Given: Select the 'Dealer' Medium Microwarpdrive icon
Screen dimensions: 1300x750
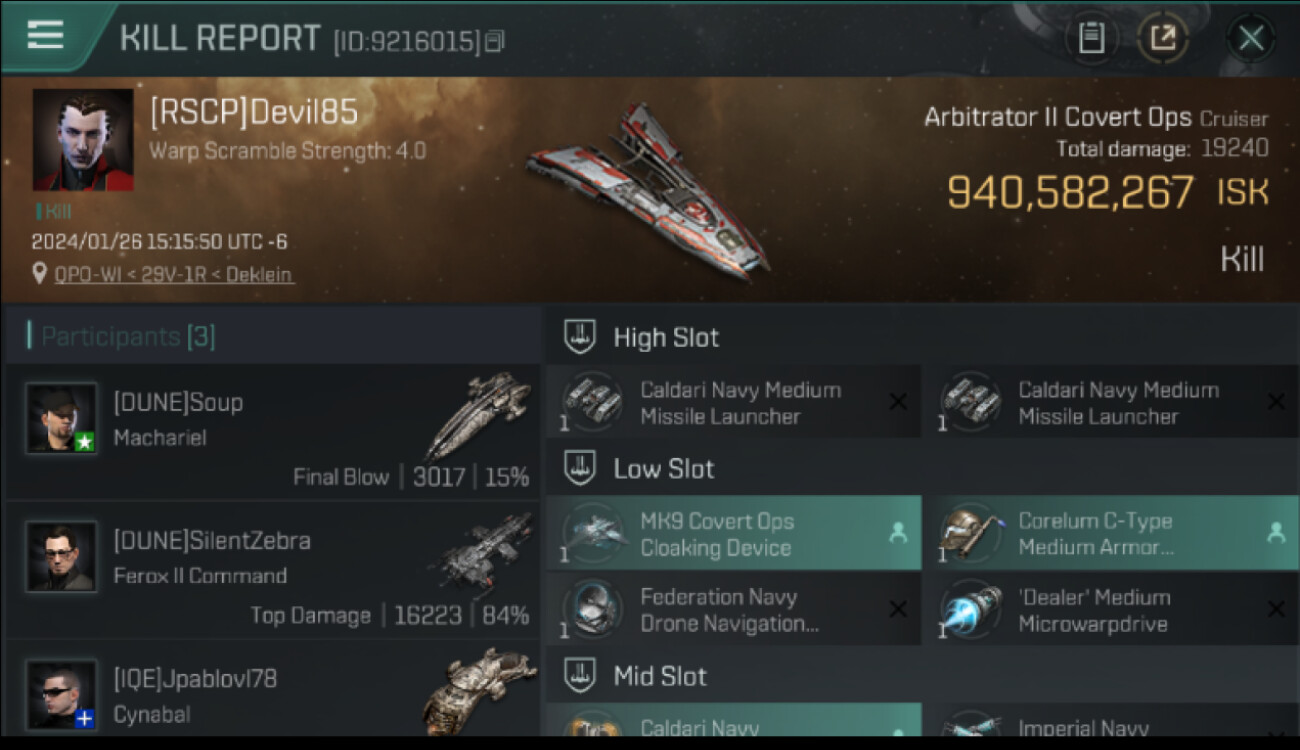Looking at the screenshot, I should (x=972, y=609).
